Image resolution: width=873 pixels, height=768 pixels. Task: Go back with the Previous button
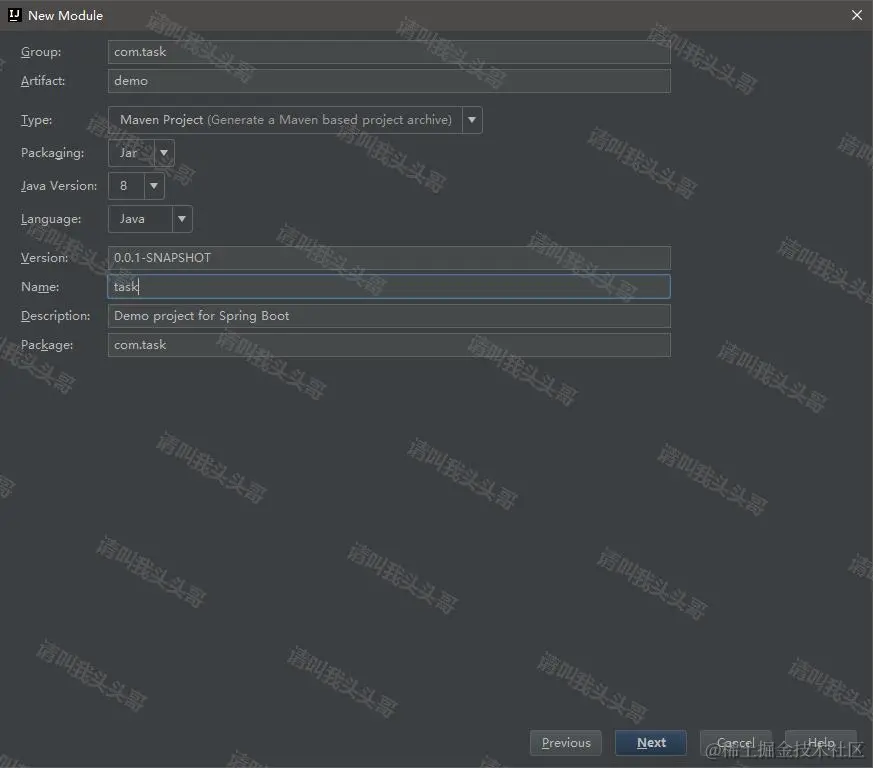tap(566, 742)
